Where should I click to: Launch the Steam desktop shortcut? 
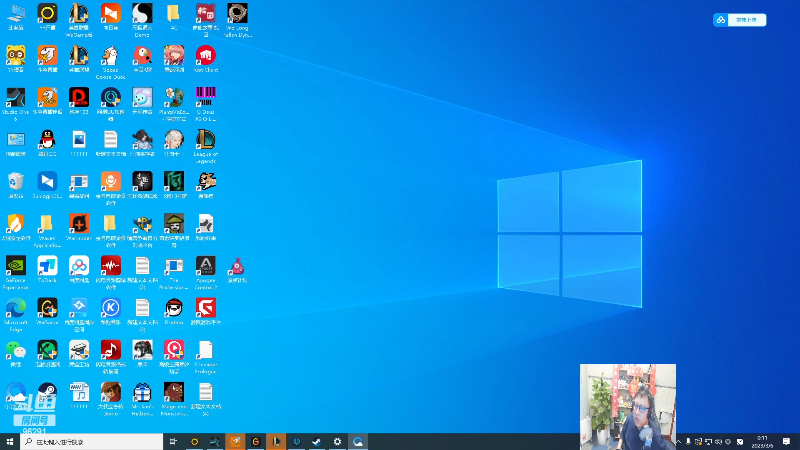(47, 392)
